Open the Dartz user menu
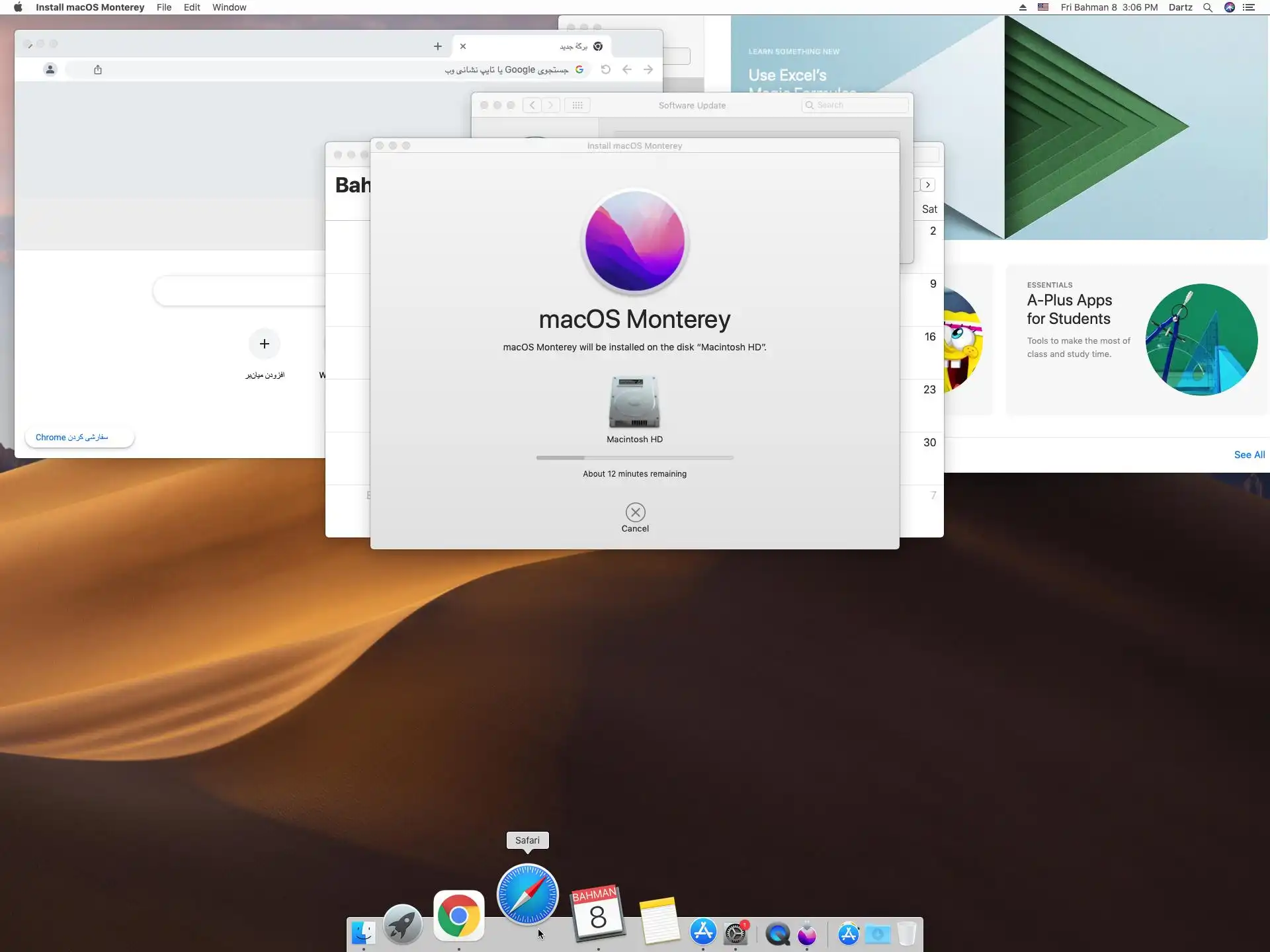 [x=1180, y=7]
